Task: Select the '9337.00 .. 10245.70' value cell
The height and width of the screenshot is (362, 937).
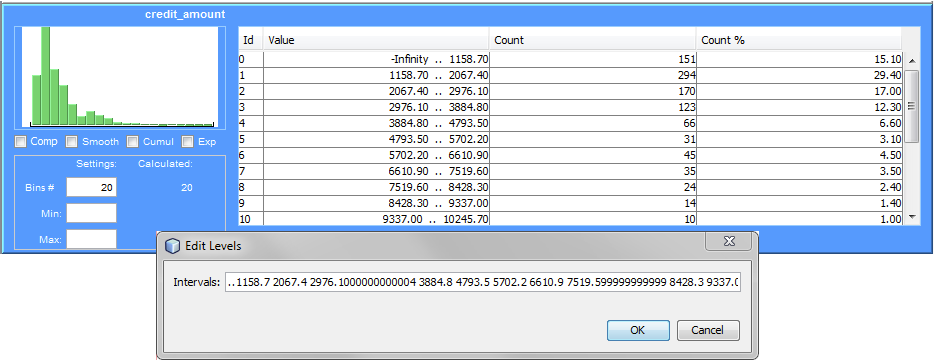Action: click(376, 219)
